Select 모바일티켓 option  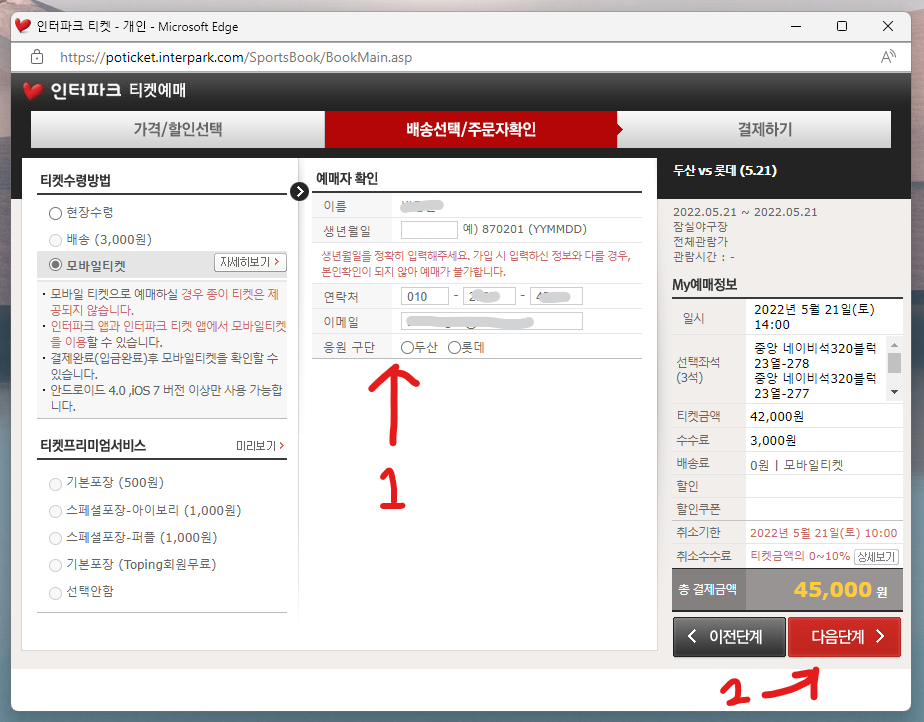tap(55, 265)
